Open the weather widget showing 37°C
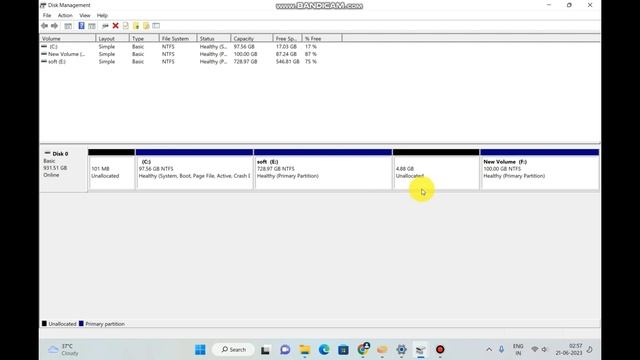 (x=64, y=350)
